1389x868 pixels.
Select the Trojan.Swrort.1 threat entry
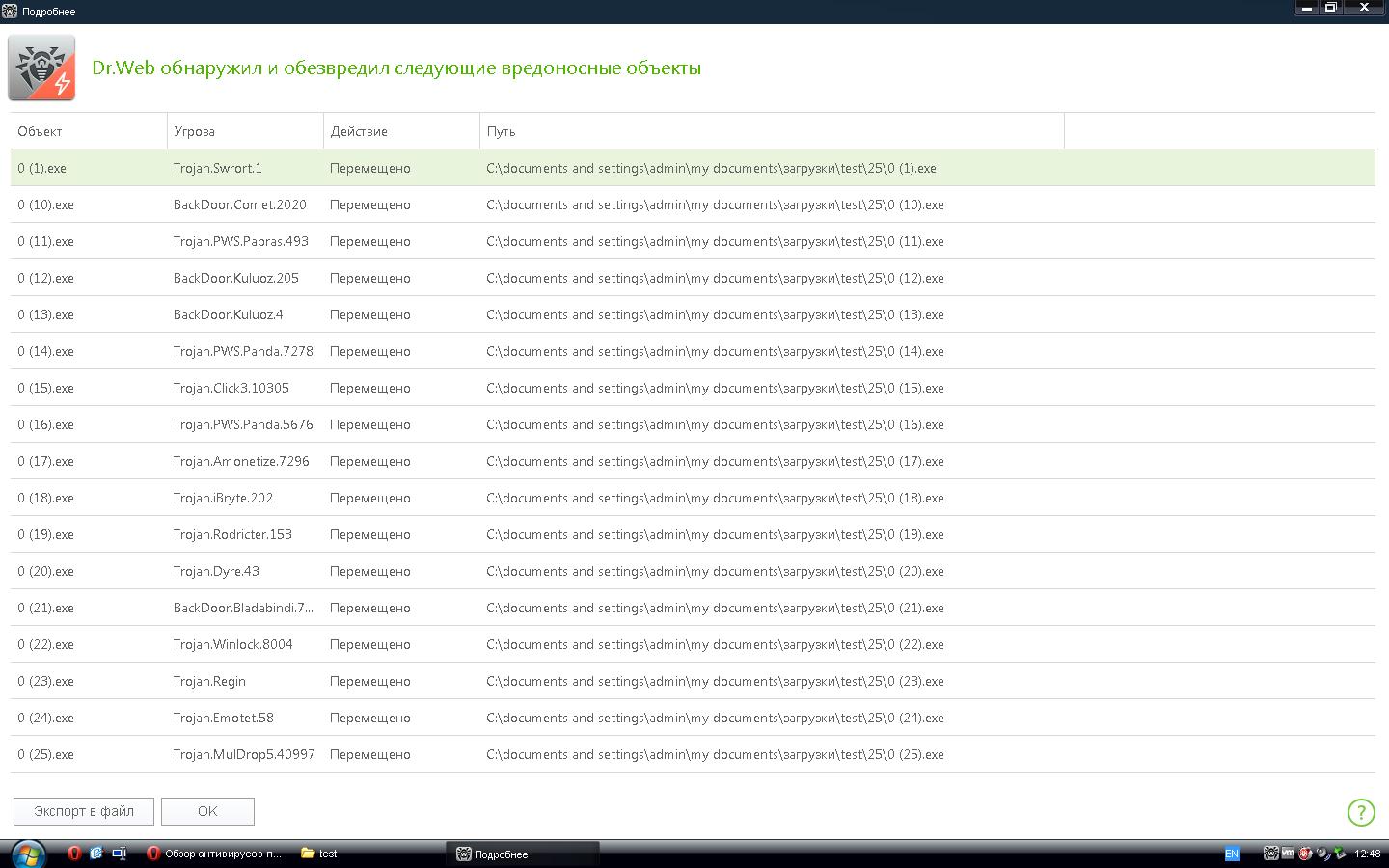pos(218,168)
